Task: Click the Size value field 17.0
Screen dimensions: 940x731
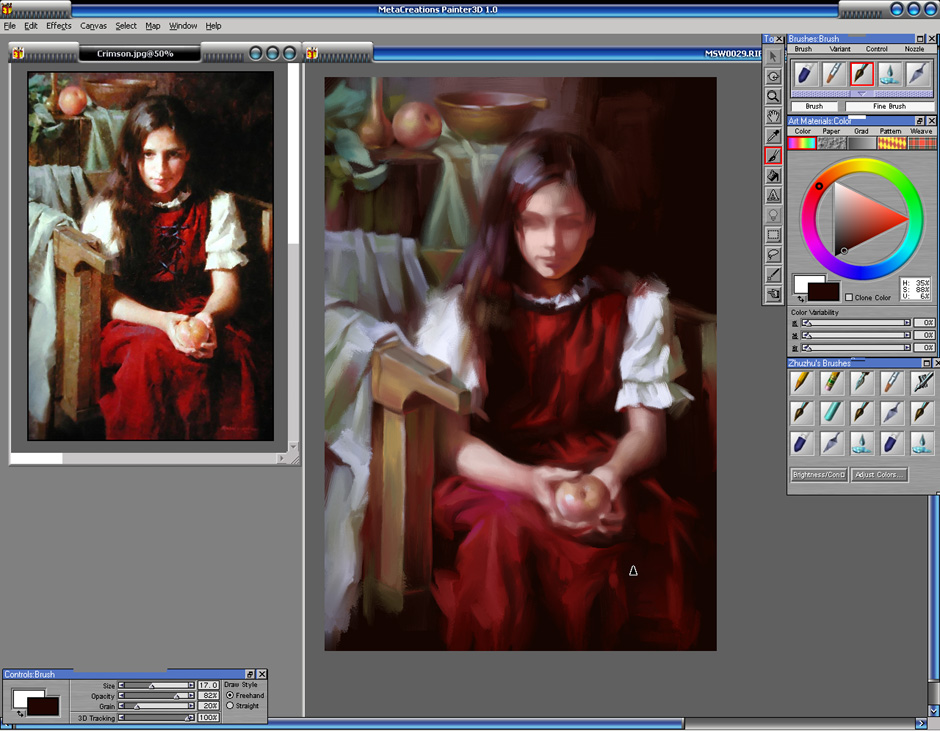Action: (208, 685)
